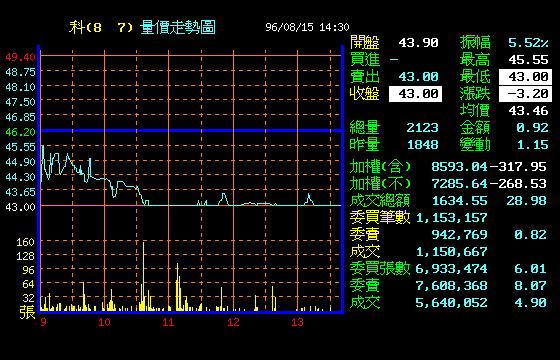Select the ratio value 8.07
Image resolution: width=560 pixels, height=360 pixels.
coord(530,286)
